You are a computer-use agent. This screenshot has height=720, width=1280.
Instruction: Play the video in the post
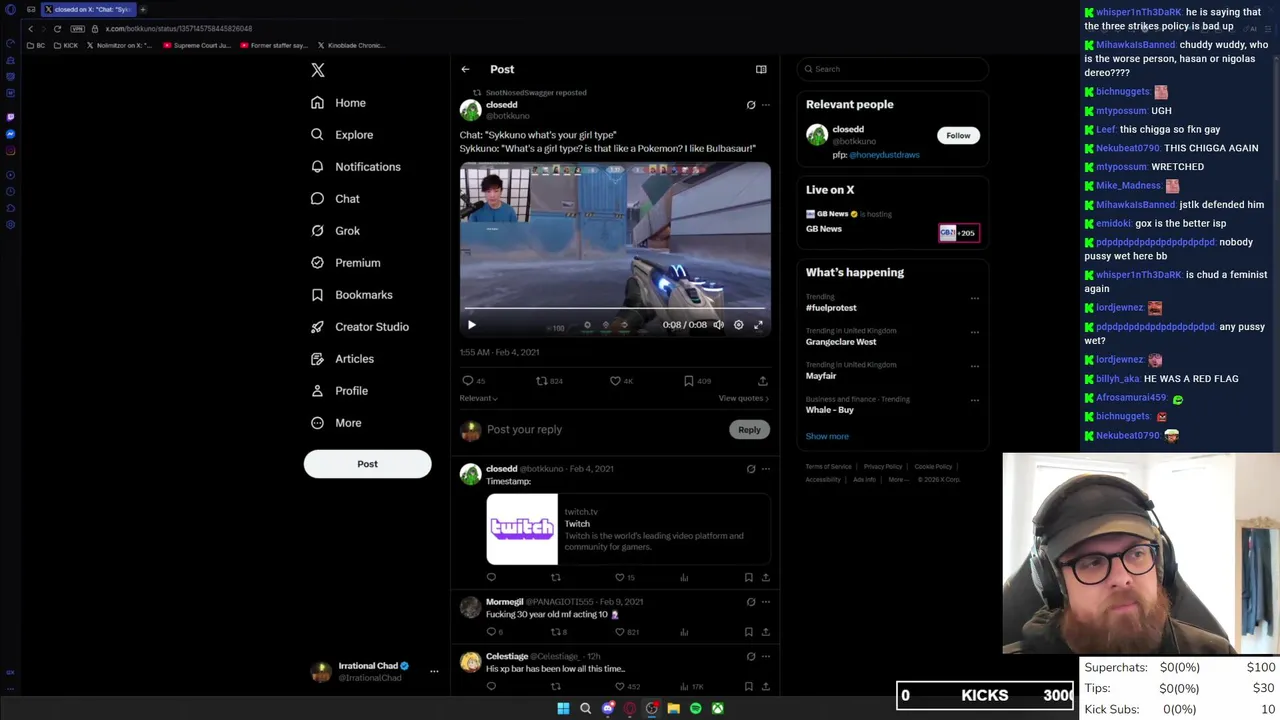[472, 325]
